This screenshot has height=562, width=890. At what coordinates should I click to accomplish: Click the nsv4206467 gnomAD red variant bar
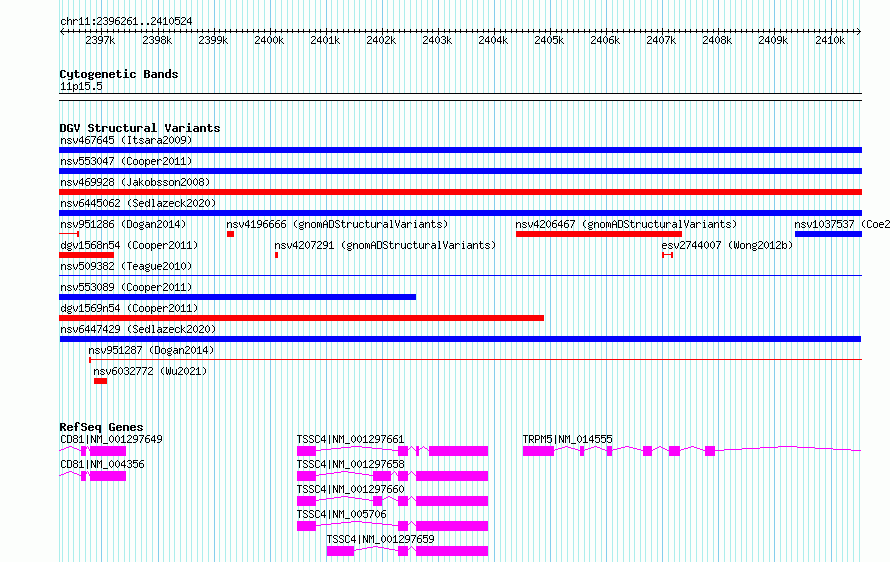click(599, 234)
